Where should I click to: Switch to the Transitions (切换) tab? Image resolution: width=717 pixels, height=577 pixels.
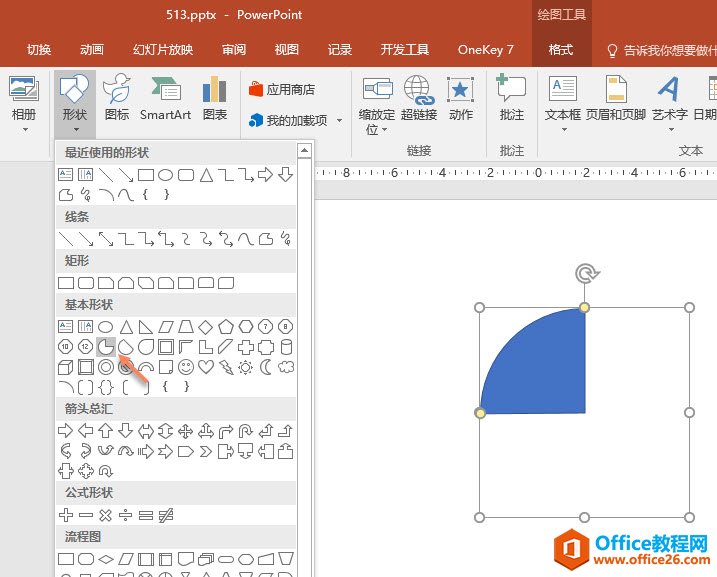39,49
